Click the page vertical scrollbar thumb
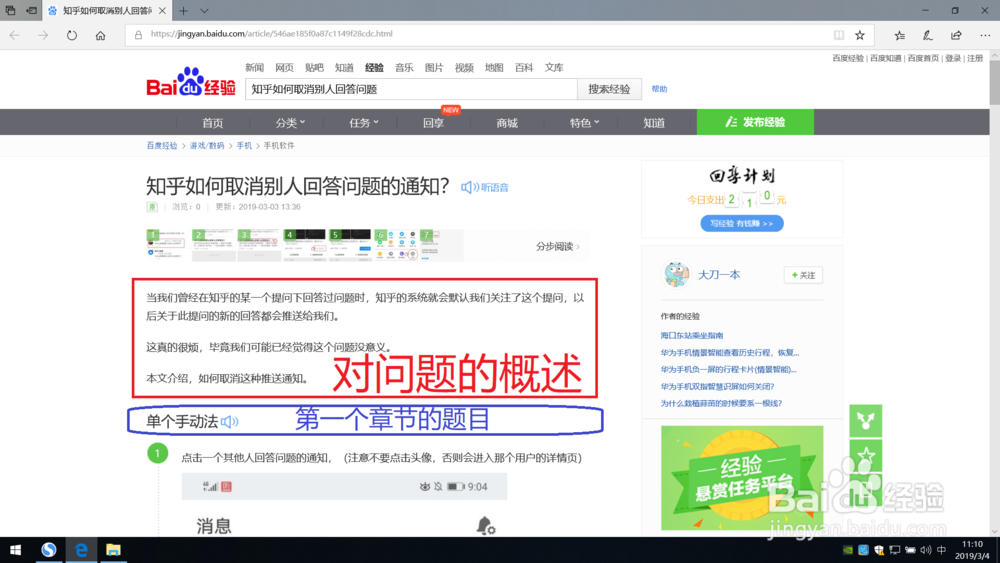 pyautogui.click(x=994, y=83)
